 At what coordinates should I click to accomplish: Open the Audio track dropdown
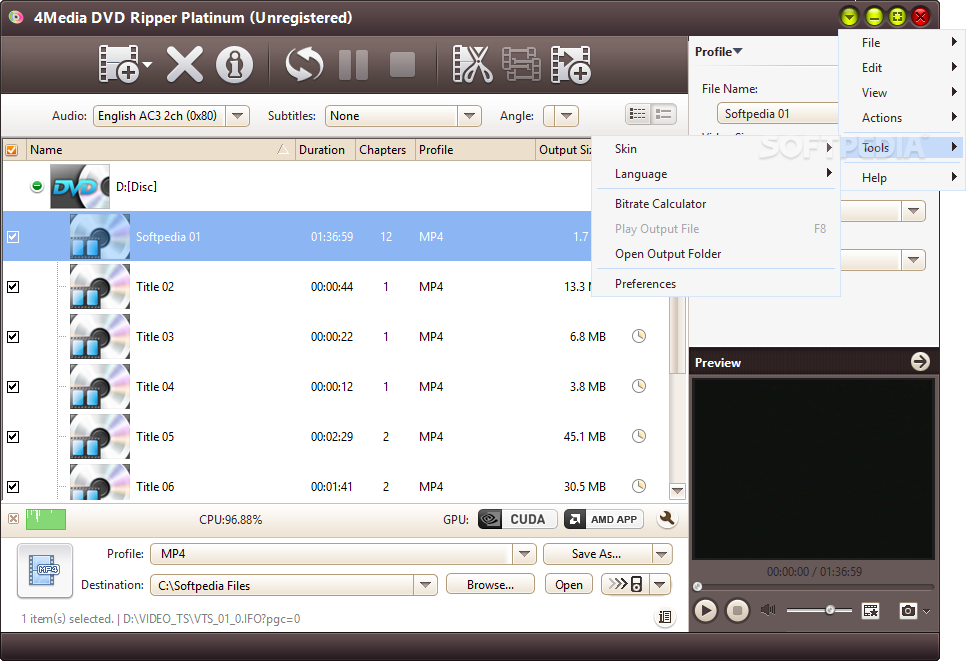pos(237,116)
